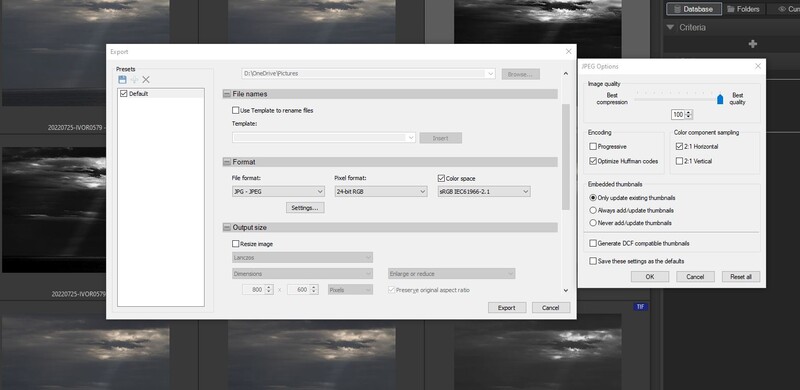Viewport: 800px width, 390px height.
Task: Collapse the Criteria panel
Action: (670, 28)
